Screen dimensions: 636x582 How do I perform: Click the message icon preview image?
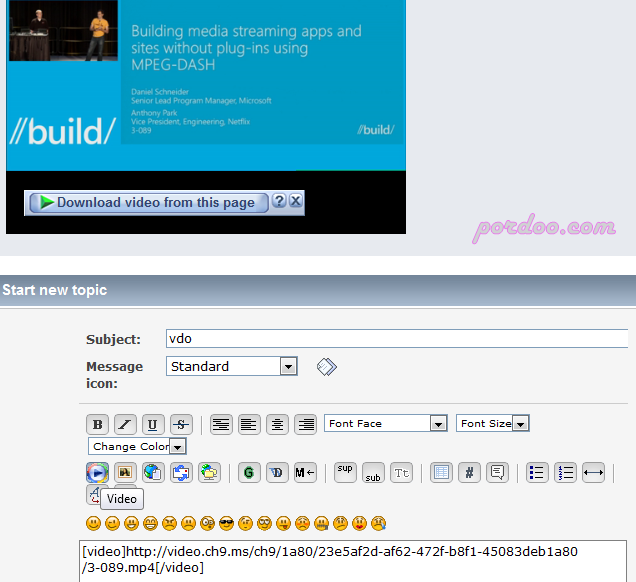(x=327, y=367)
